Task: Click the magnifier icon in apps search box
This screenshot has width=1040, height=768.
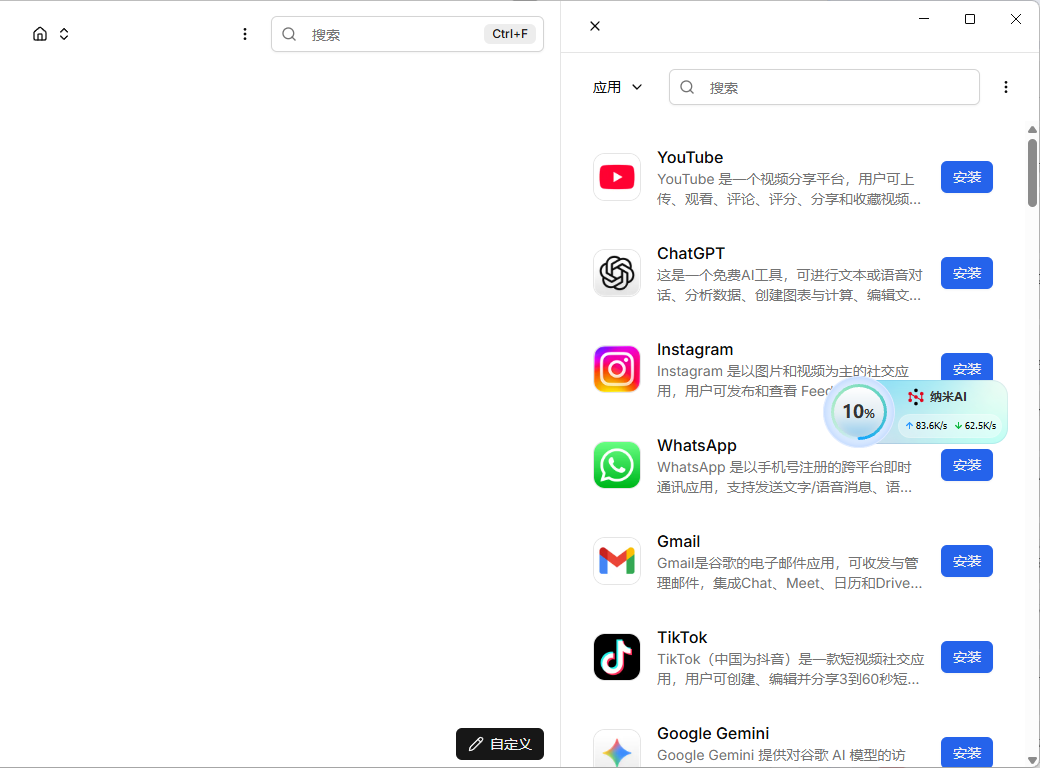Action: click(687, 87)
